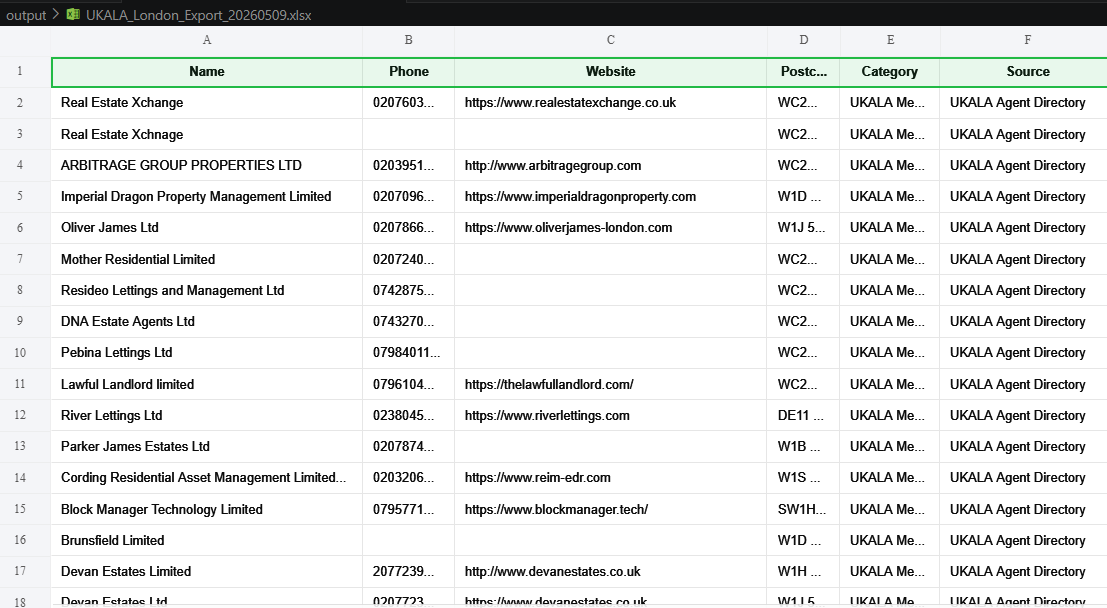Select Cording Residential Asset Management cell
Image resolution: width=1107 pixels, height=608 pixels.
point(207,478)
